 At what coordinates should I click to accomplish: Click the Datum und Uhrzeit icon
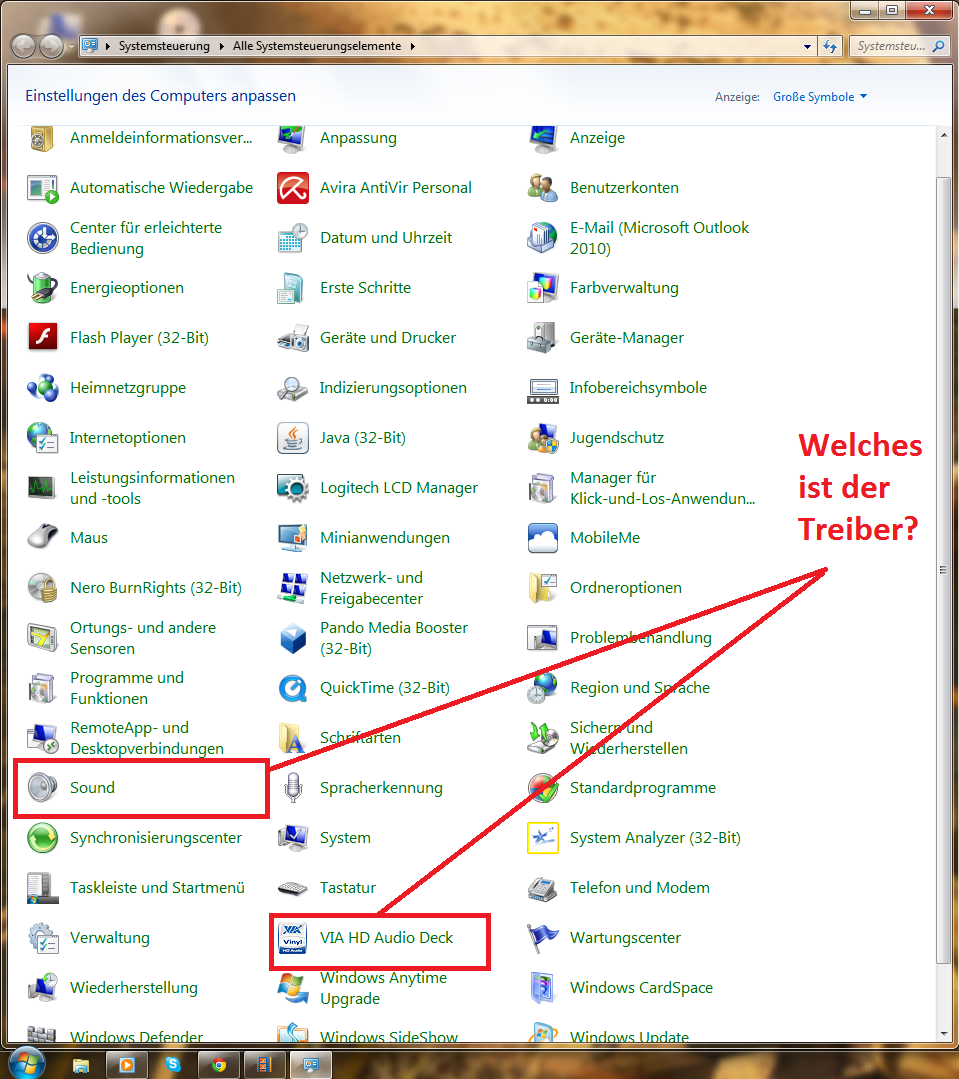[292, 238]
